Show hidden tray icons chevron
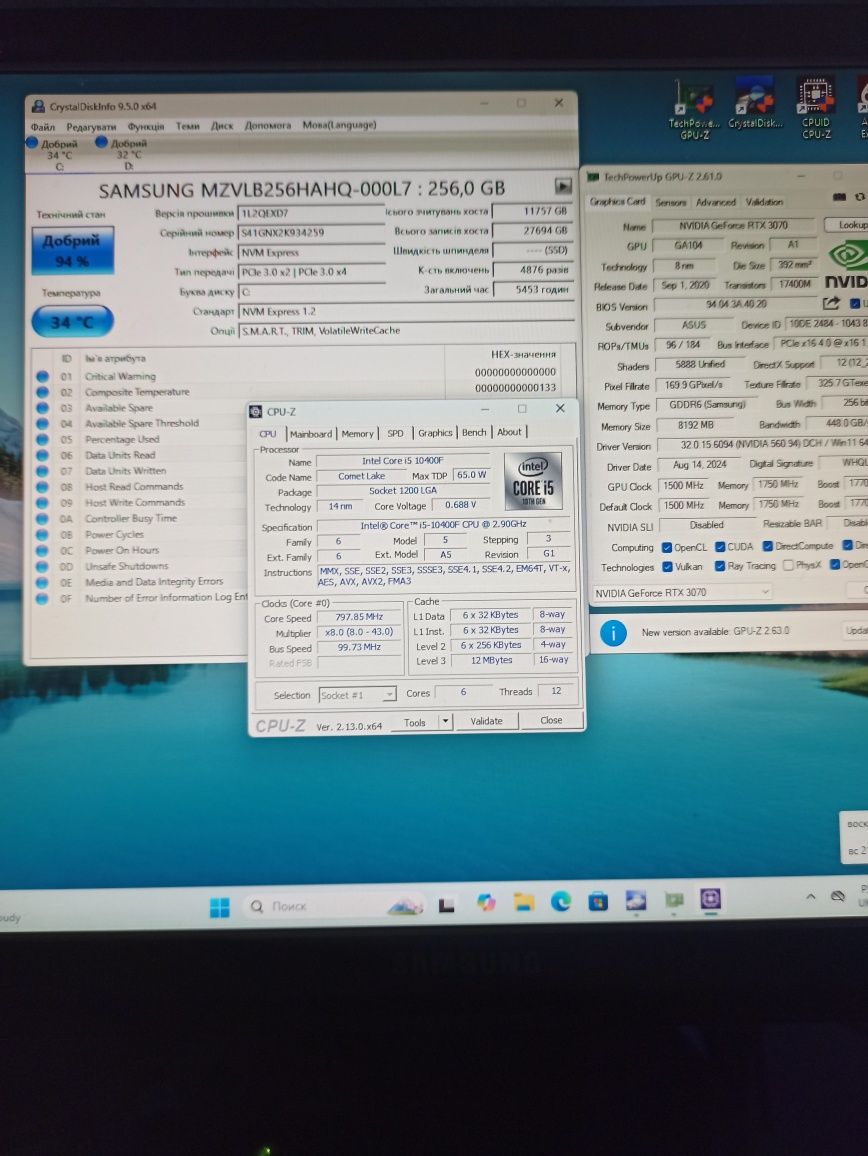868x1156 pixels. (x=810, y=896)
